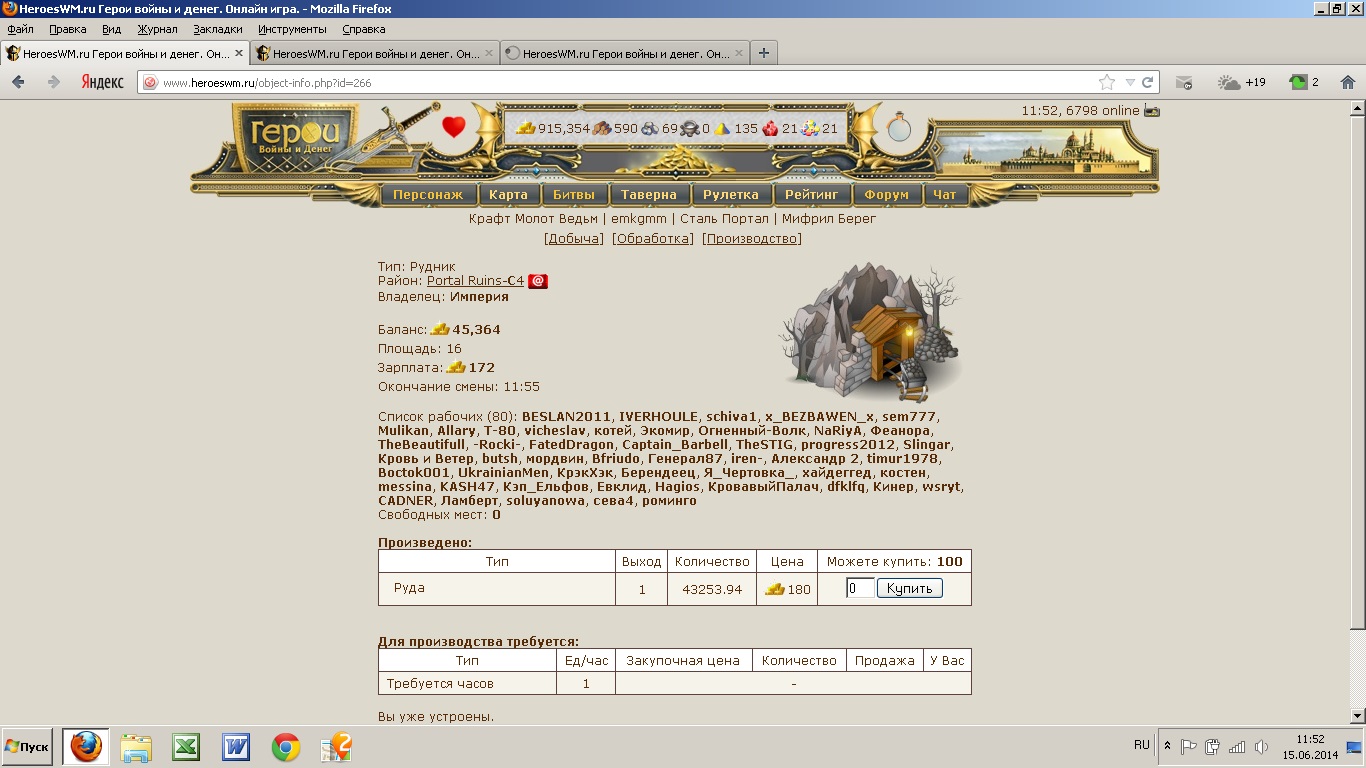
Task: Open the Обработка link
Action: tap(653, 238)
